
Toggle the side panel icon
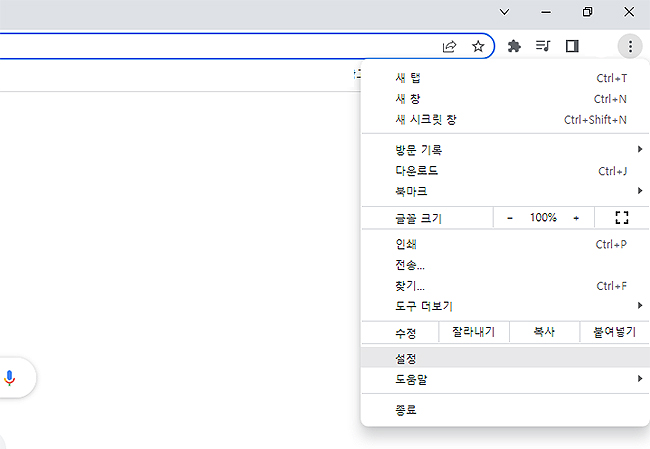pyautogui.click(x=572, y=46)
